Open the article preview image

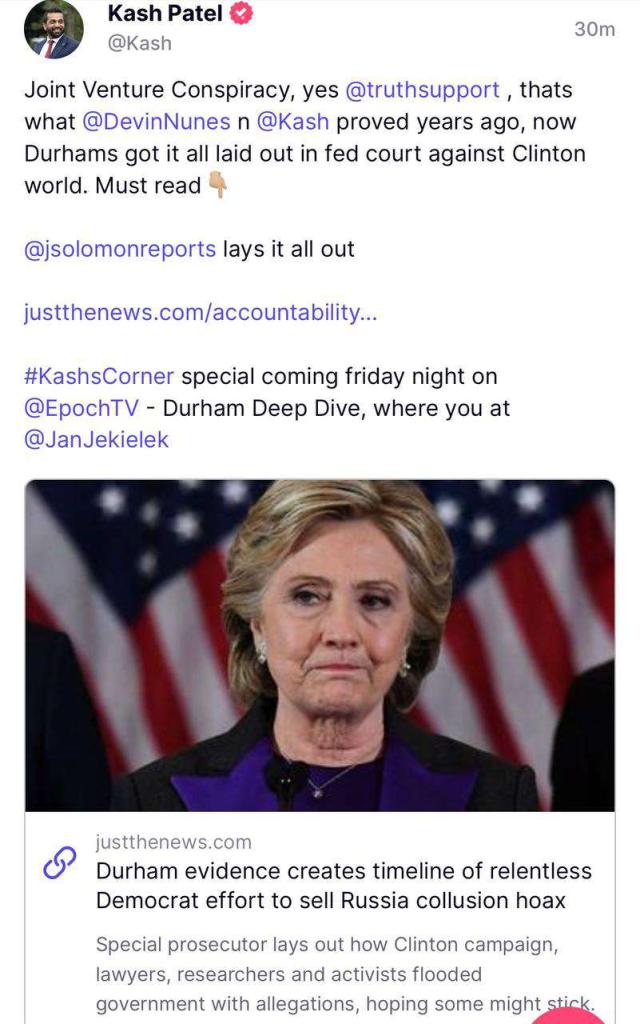(320, 645)
